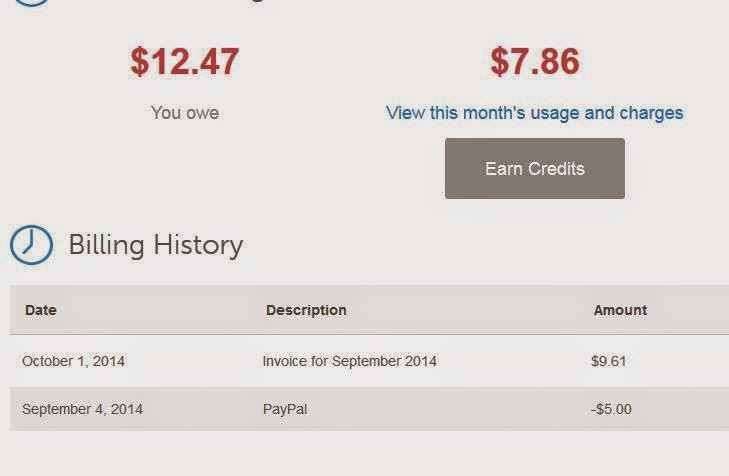Sort by the Date column header
This screenshot has height=476, width=729.
pos(40,310)
